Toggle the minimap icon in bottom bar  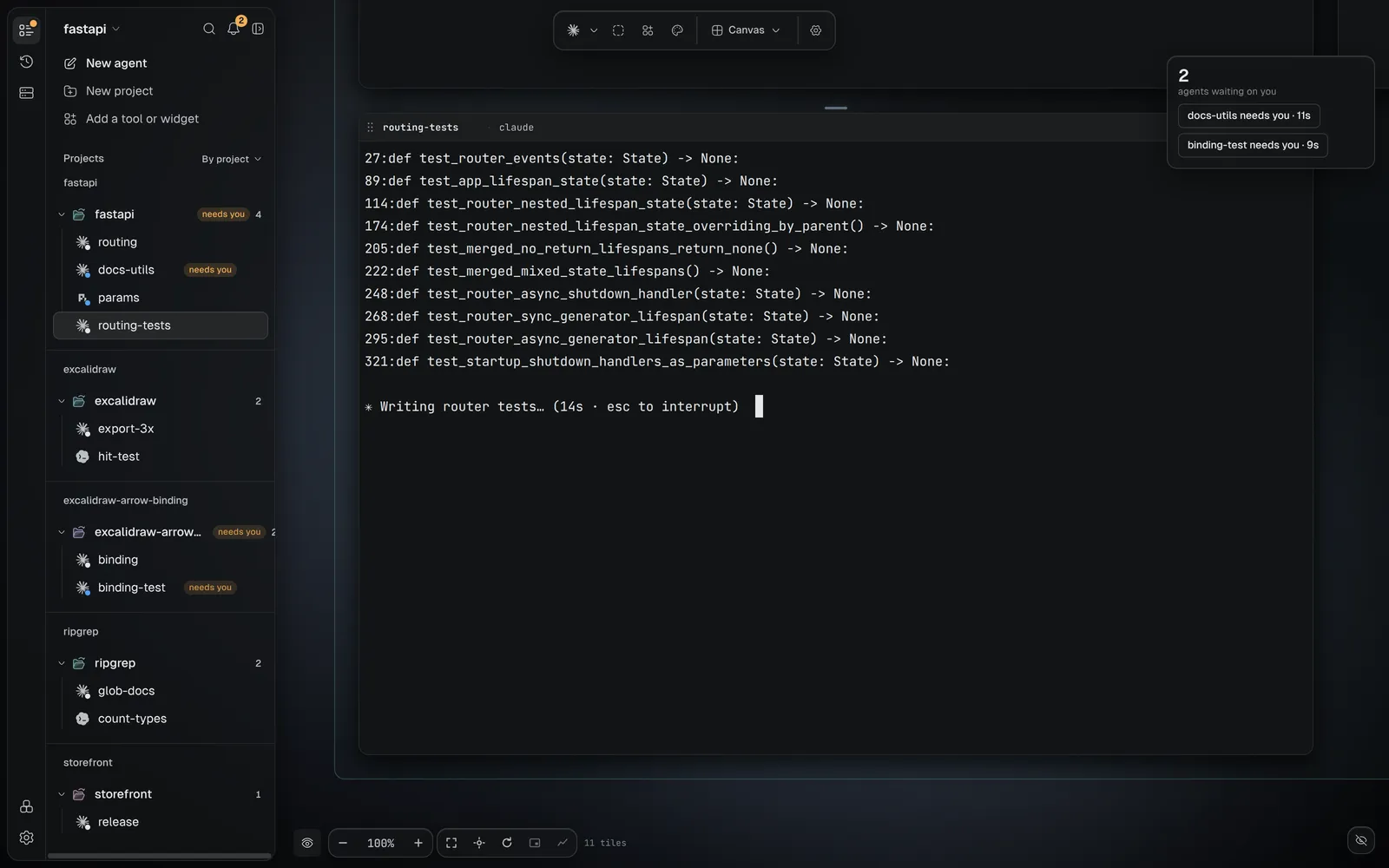(535, 843)
